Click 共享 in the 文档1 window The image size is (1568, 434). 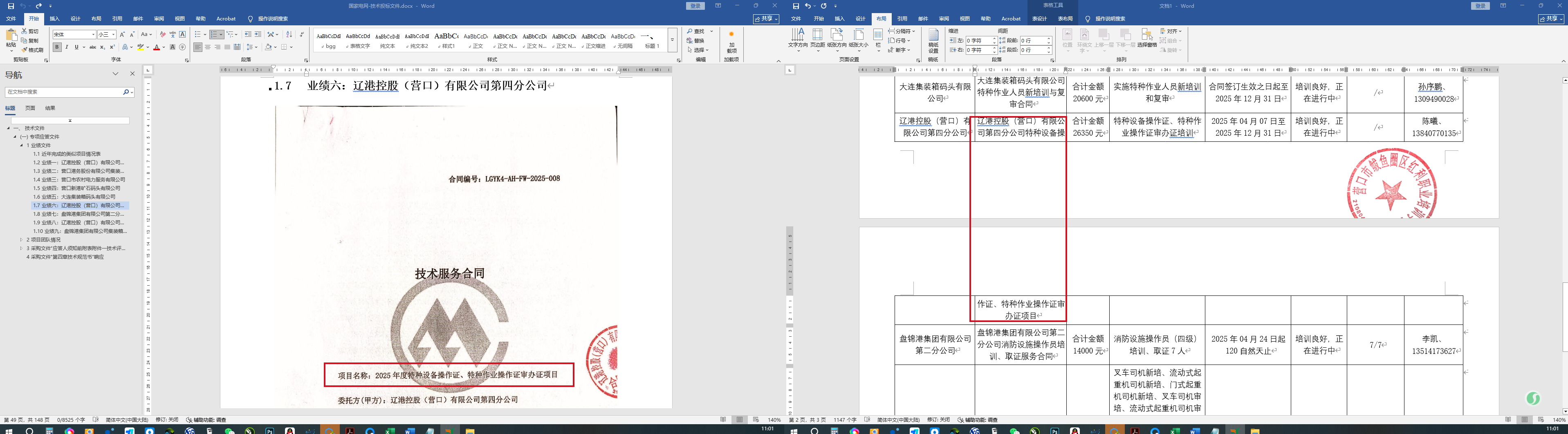coord(1551,19)
